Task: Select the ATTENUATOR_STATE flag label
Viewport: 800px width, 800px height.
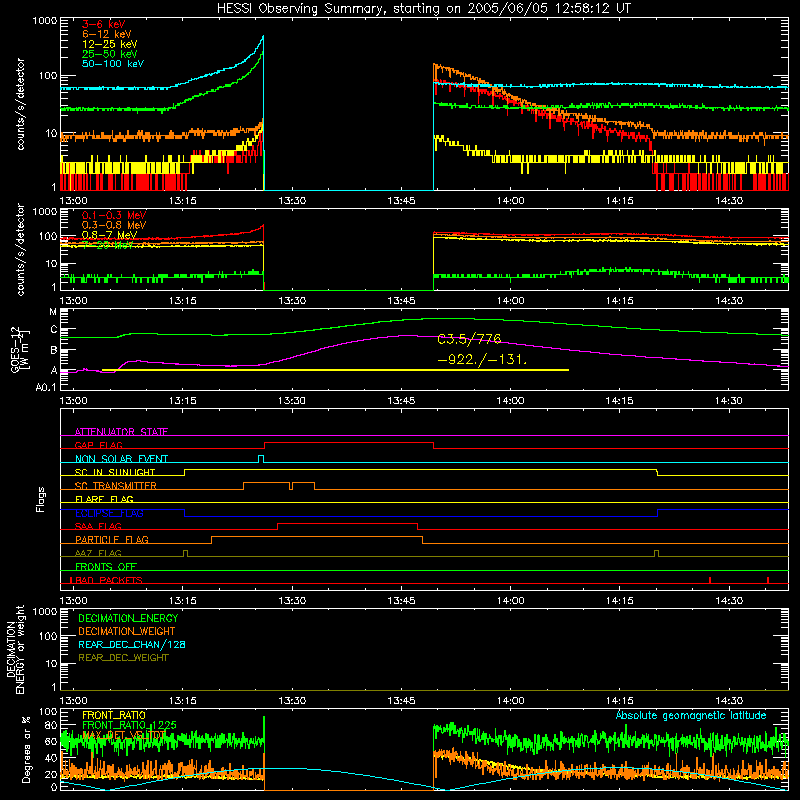Action: point(121,432)
